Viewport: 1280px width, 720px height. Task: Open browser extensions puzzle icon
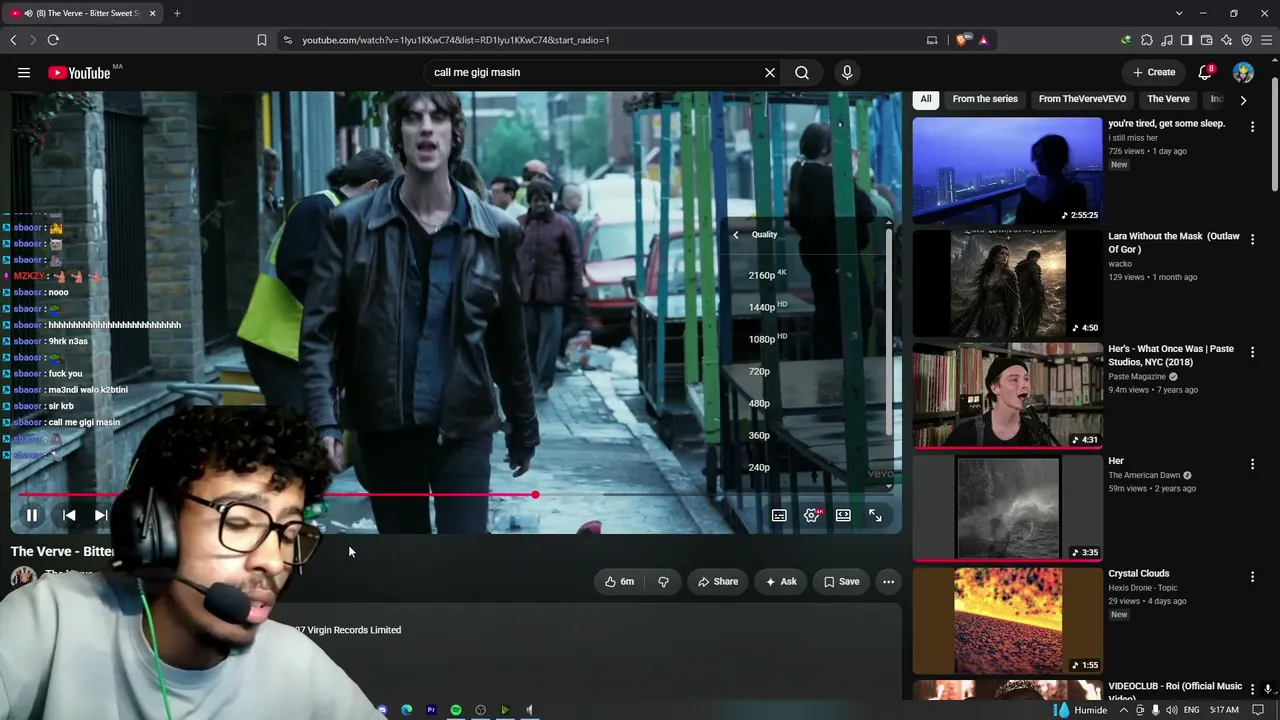1147,40
